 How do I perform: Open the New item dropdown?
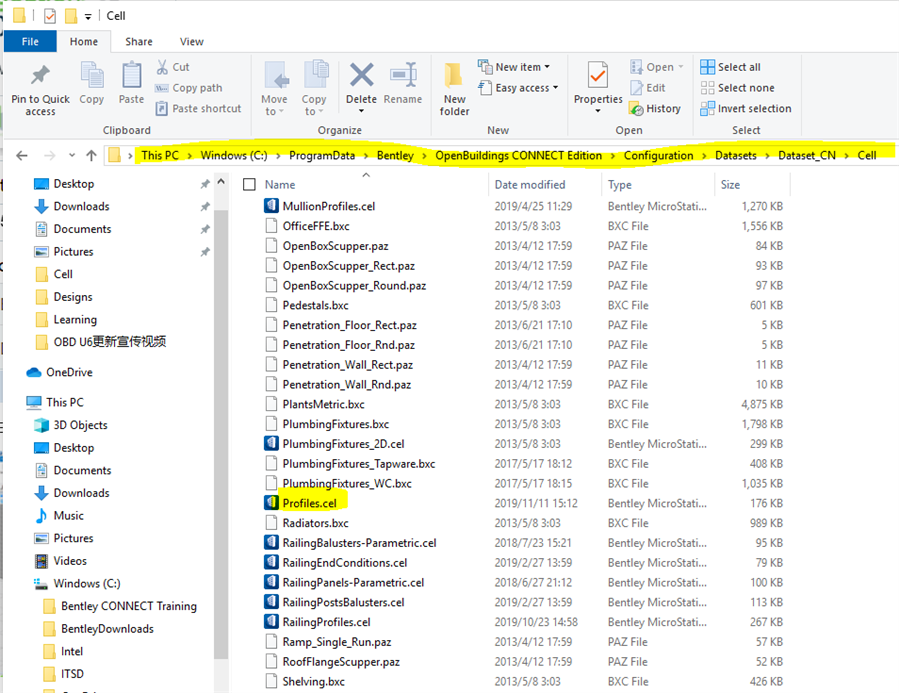point(514,67)
